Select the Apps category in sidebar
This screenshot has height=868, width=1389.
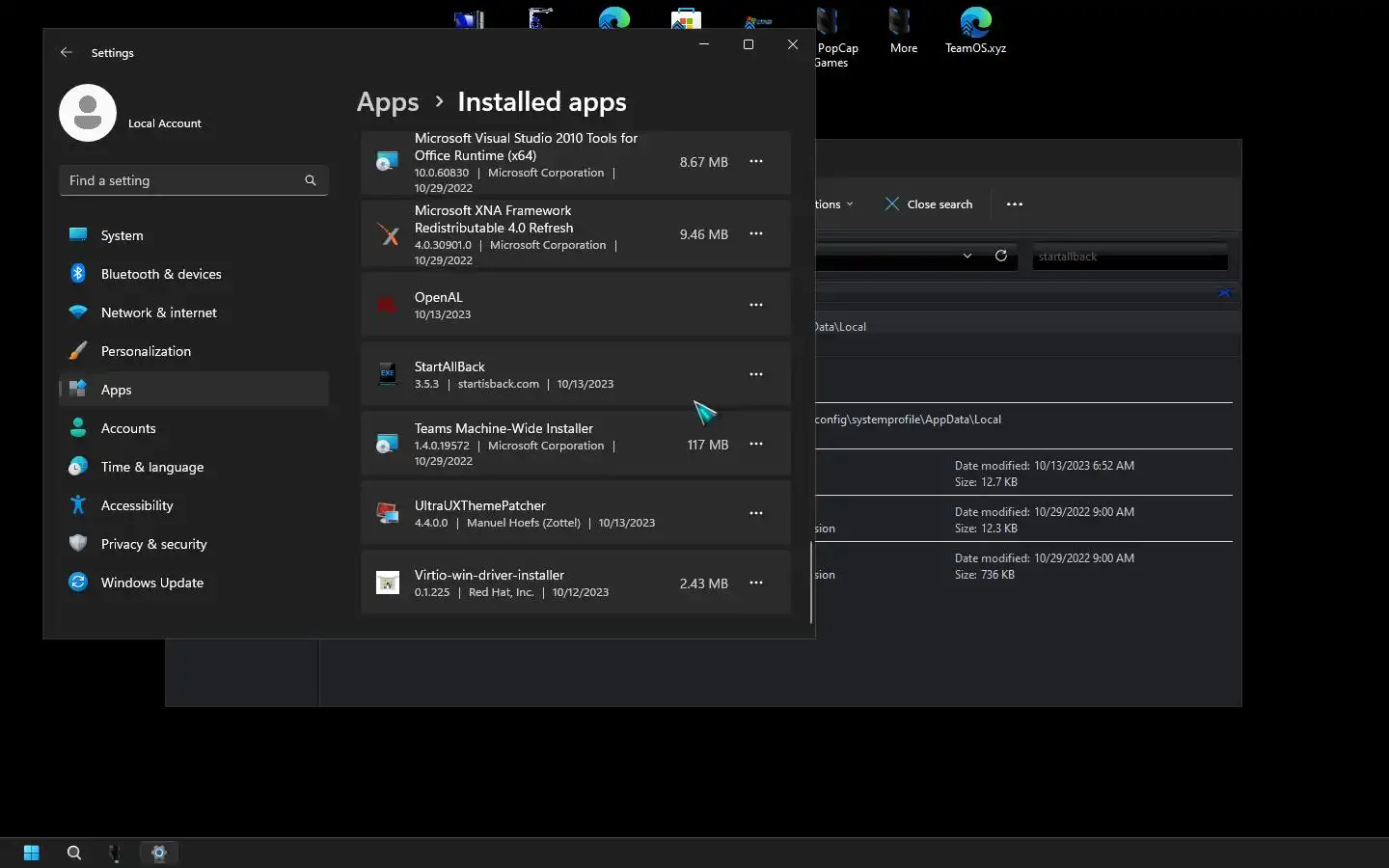(x=194, y=390)
